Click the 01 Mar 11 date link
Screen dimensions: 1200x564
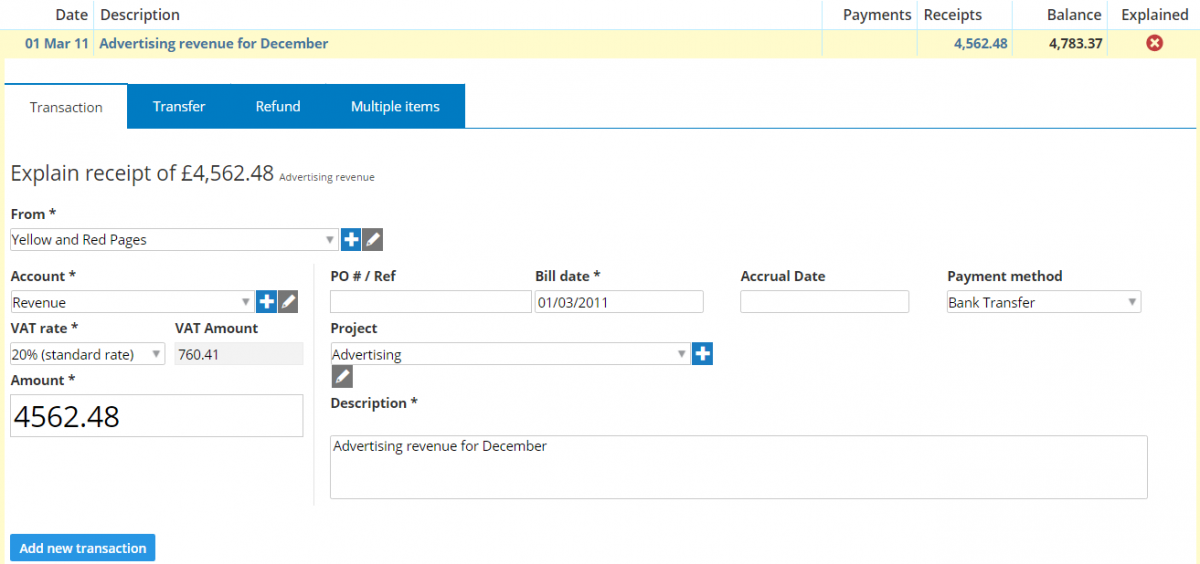(x=56, y=43)
